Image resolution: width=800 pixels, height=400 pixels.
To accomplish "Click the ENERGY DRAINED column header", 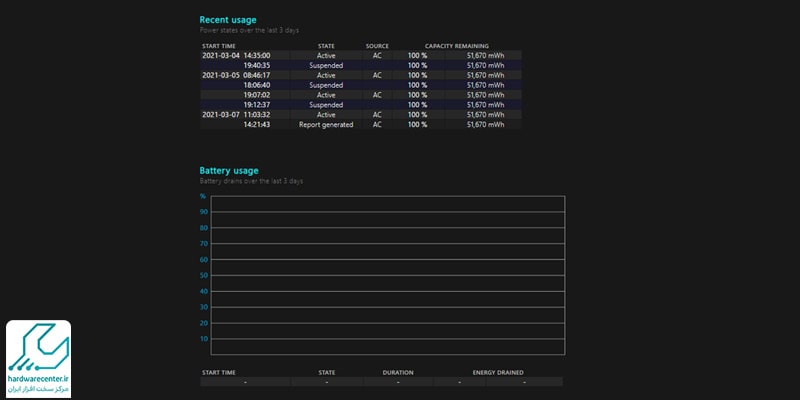I will 498,372.
